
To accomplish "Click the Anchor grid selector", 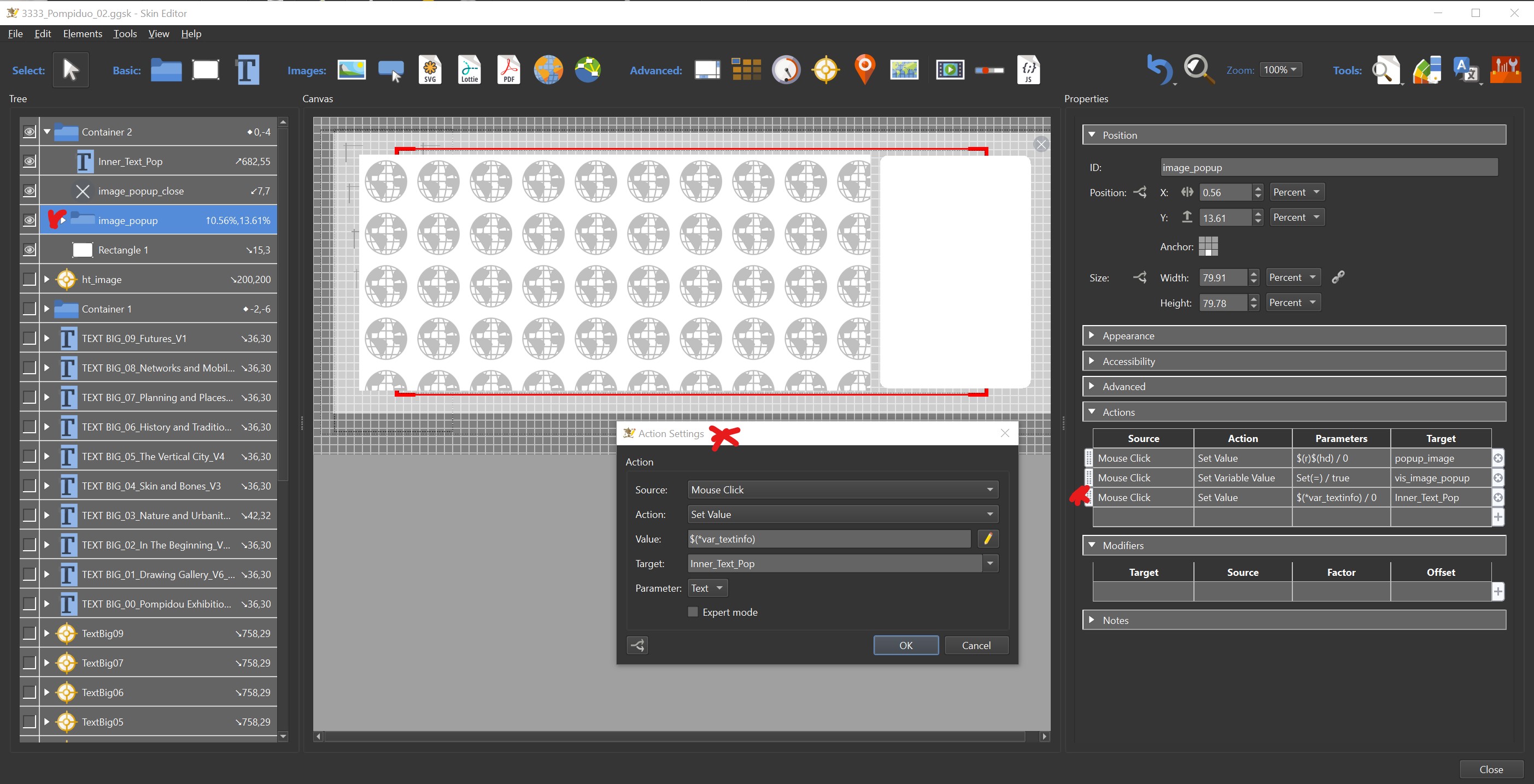I will [1208, 246].
